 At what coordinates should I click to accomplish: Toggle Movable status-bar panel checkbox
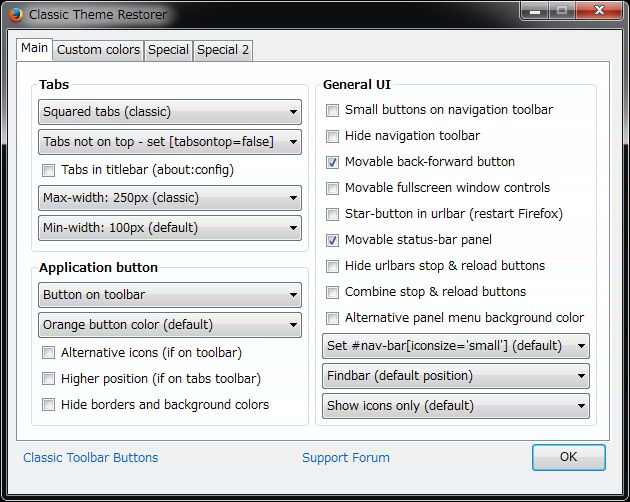(332, 240)
